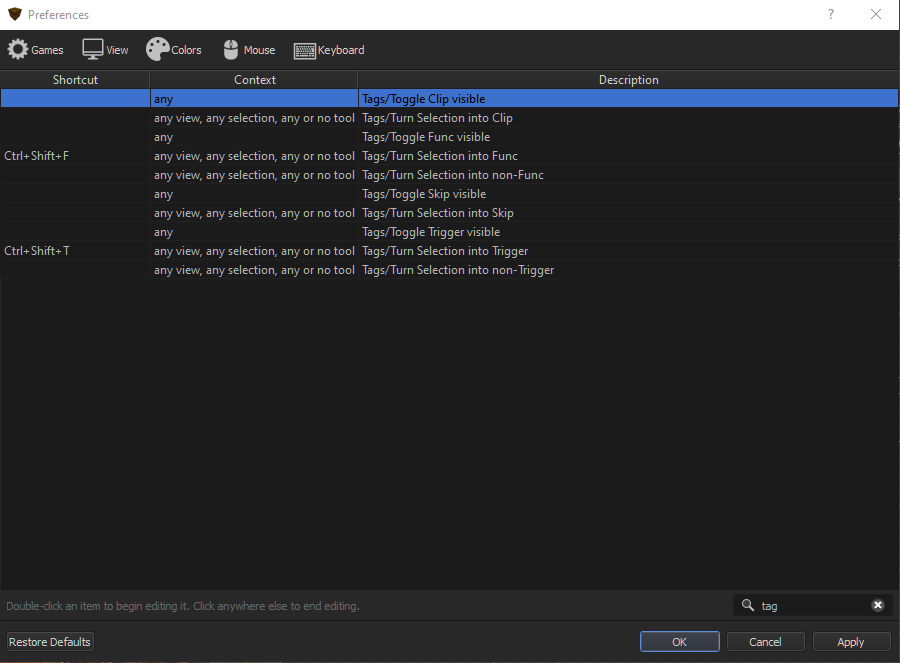The image size is (900, 663).
Task: Sort by the Shortcut column header
Action: [75, 80]
